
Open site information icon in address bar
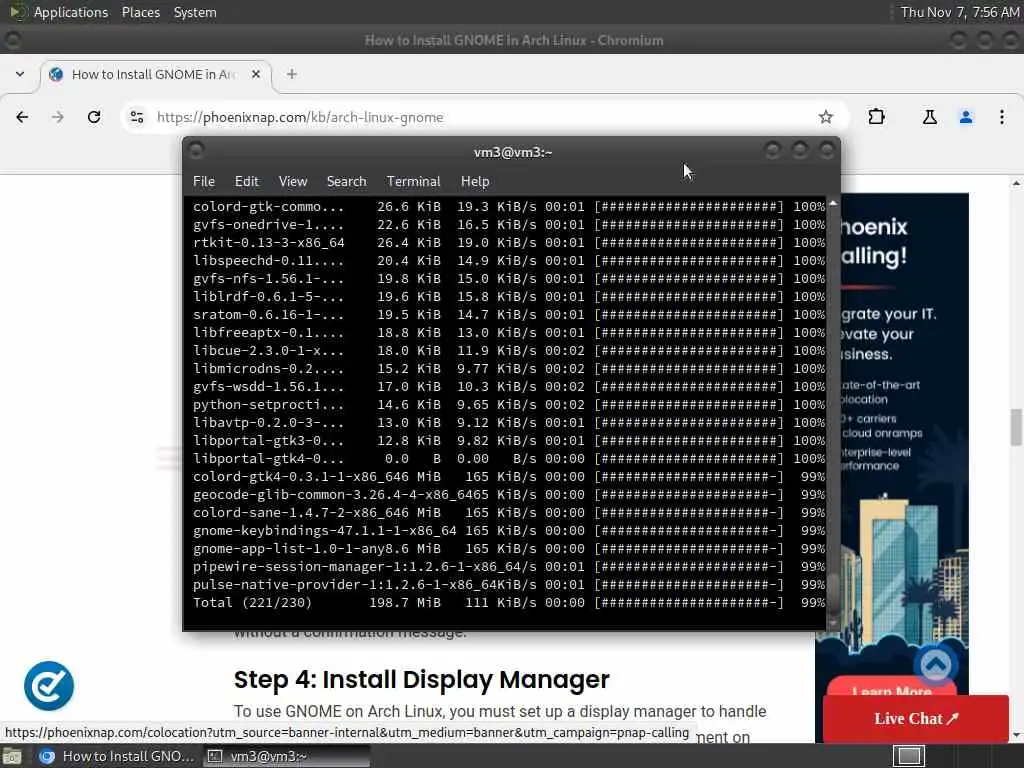[136, 117]
